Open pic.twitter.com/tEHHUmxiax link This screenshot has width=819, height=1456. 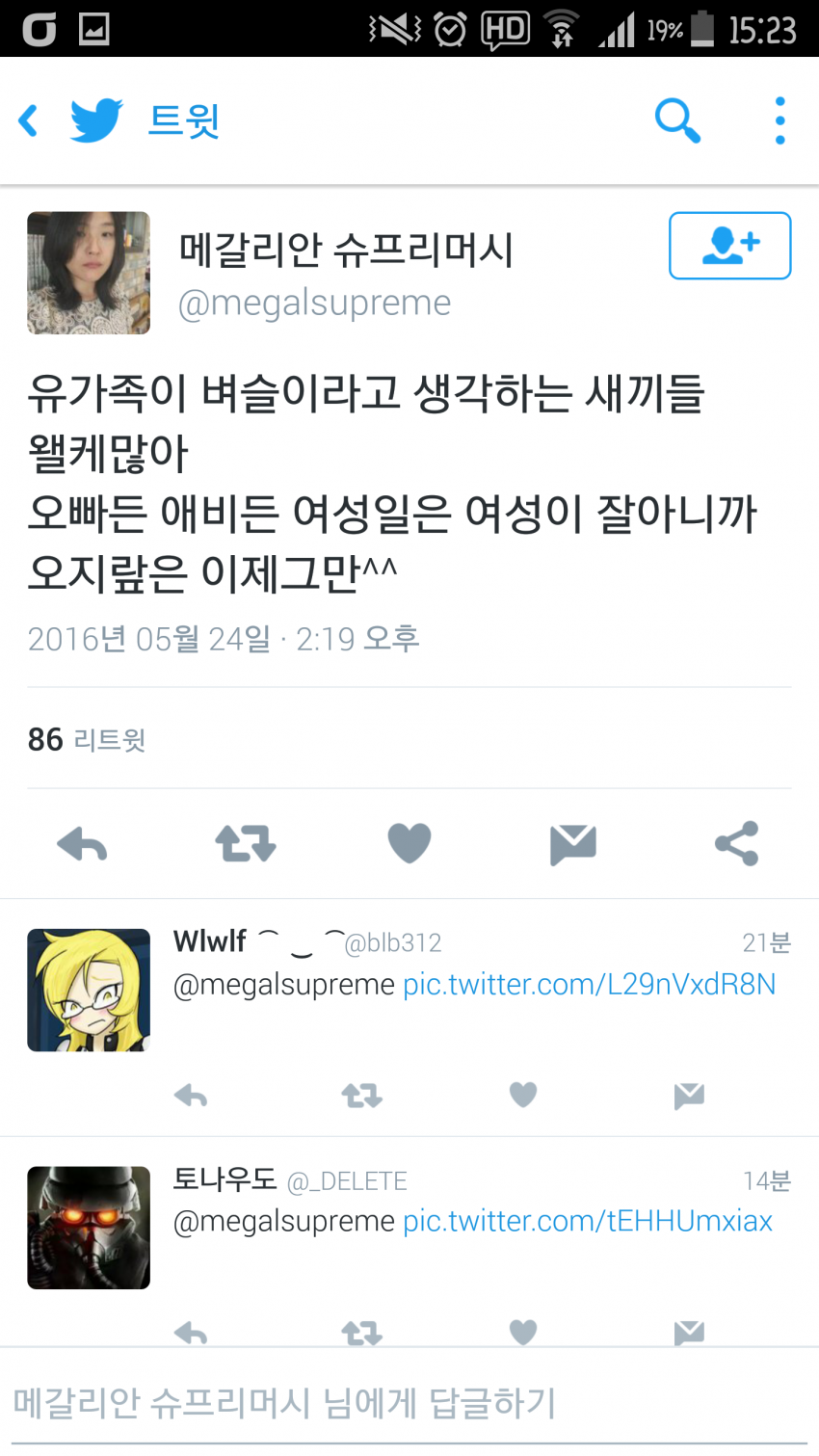pyautogui.click(x=588, y=1221)
